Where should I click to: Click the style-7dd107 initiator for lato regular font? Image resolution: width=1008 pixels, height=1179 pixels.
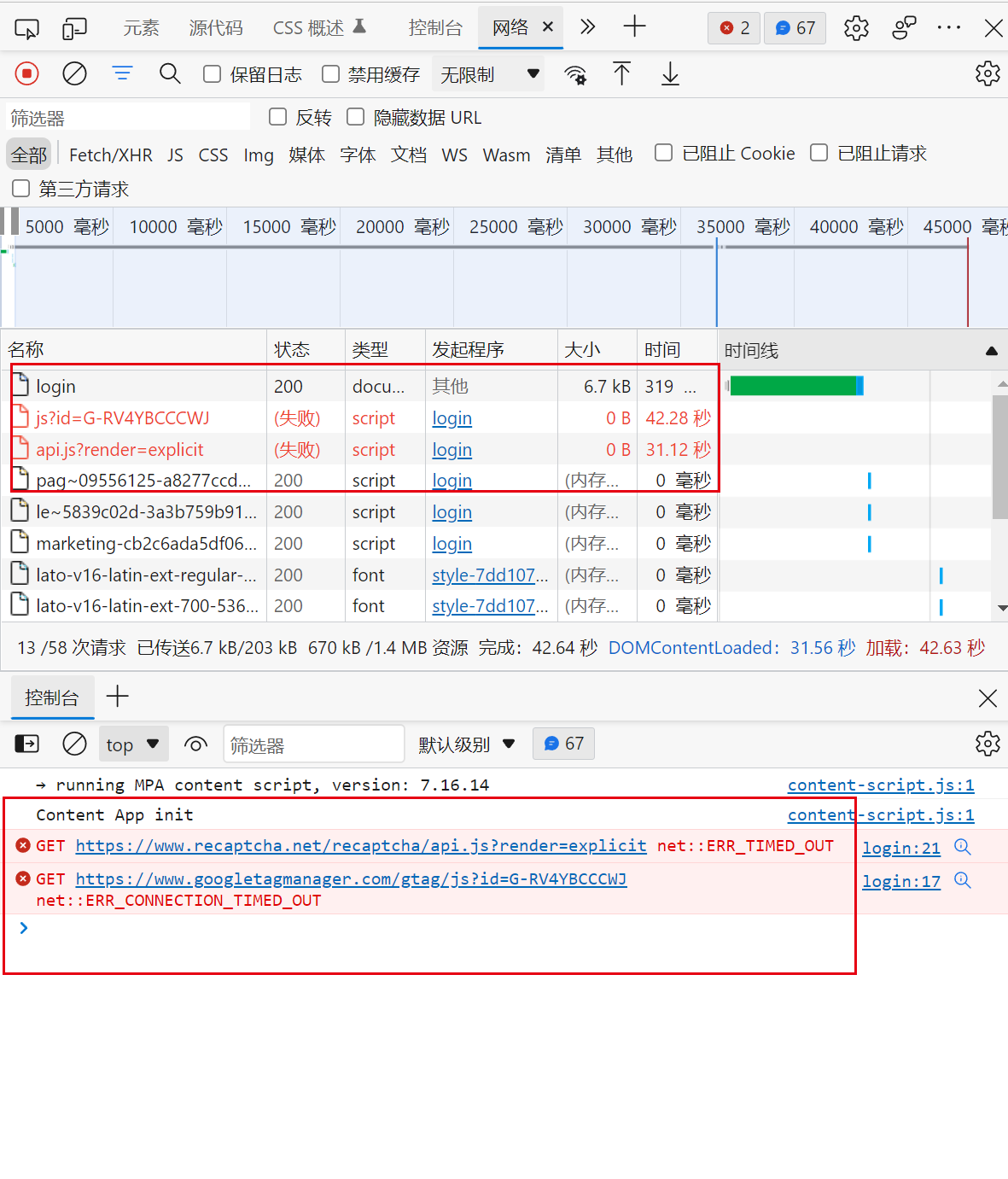pos(490,575)
